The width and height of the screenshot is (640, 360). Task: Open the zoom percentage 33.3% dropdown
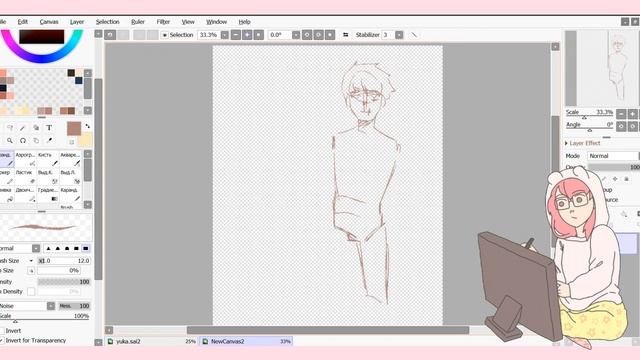224,35
